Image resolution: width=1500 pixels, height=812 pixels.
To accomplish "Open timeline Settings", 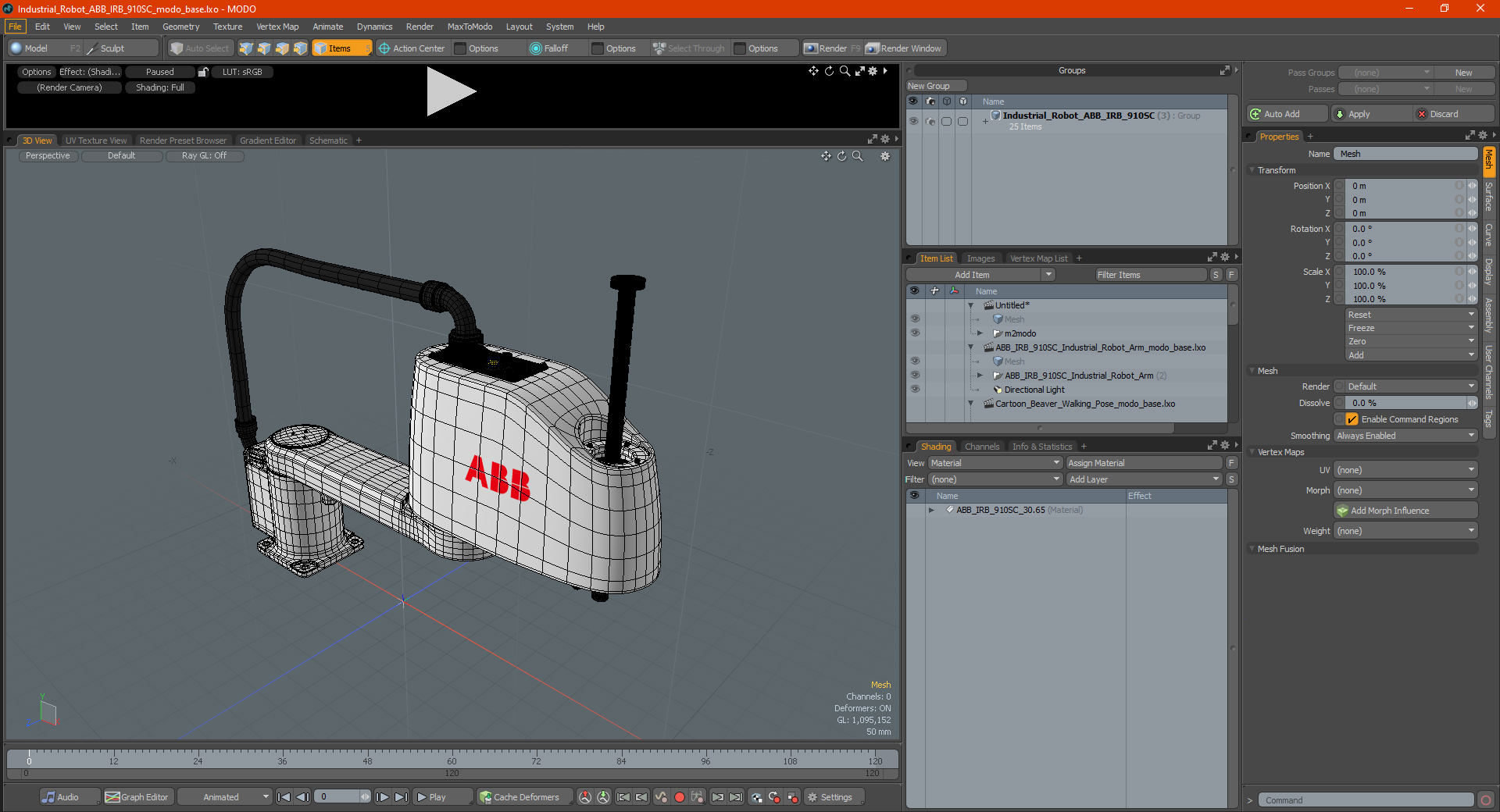I will 834,797.
